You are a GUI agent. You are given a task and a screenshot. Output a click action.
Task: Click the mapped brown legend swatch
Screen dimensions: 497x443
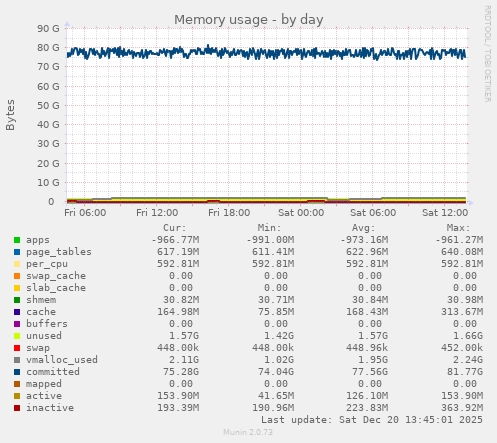[x=17, y=384]
